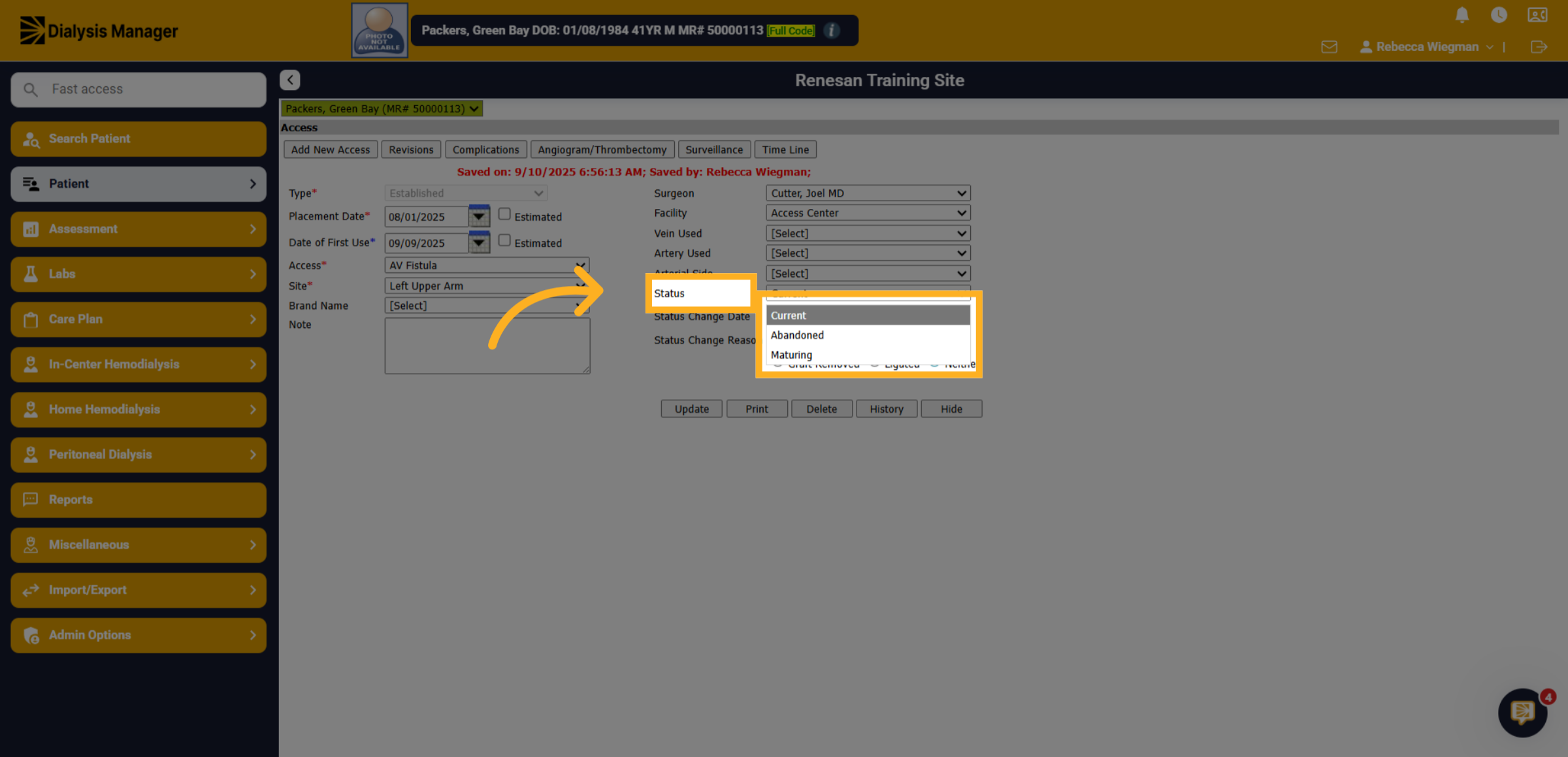This screenshot has width=1568, height=757.
Task: Check the Date of First Use Estimated checkbox
Action: pos(504,240)
